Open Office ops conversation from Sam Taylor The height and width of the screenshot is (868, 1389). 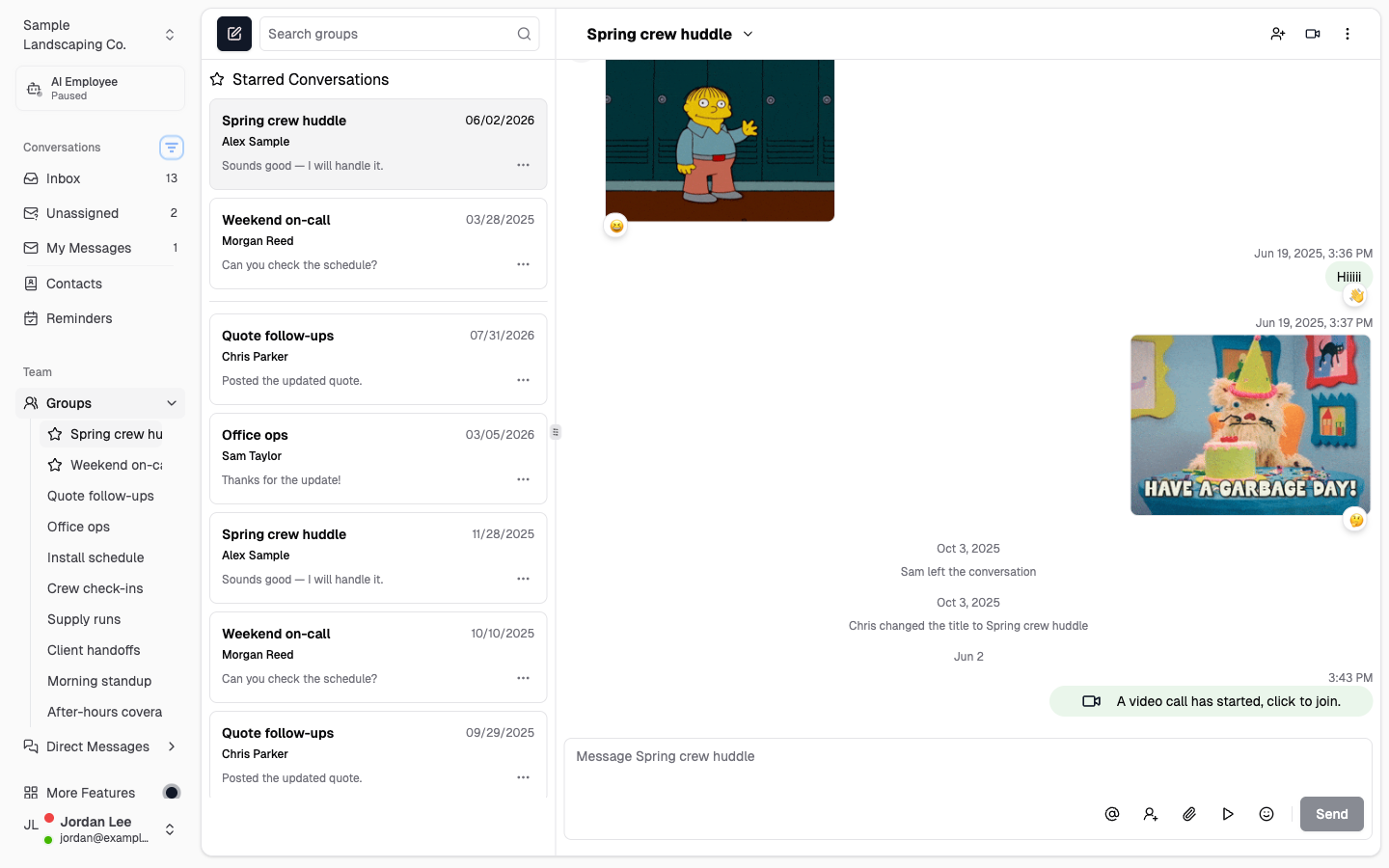coord(378,458)
